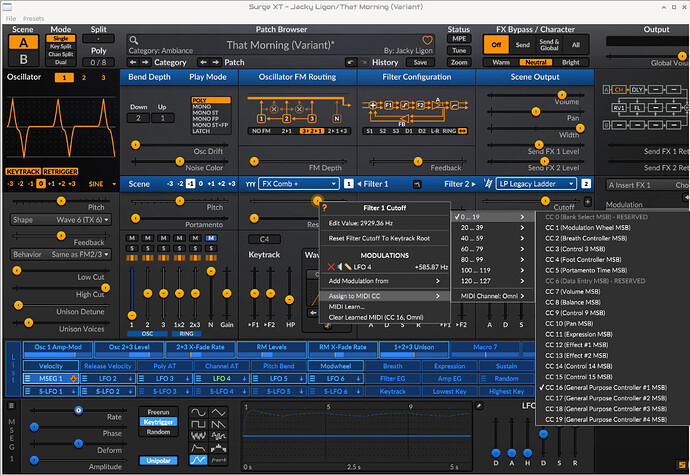Screen dimensions: 690x475
Task: Select CC 1 (Modulation Wheel MSB)
Action: 613,228
